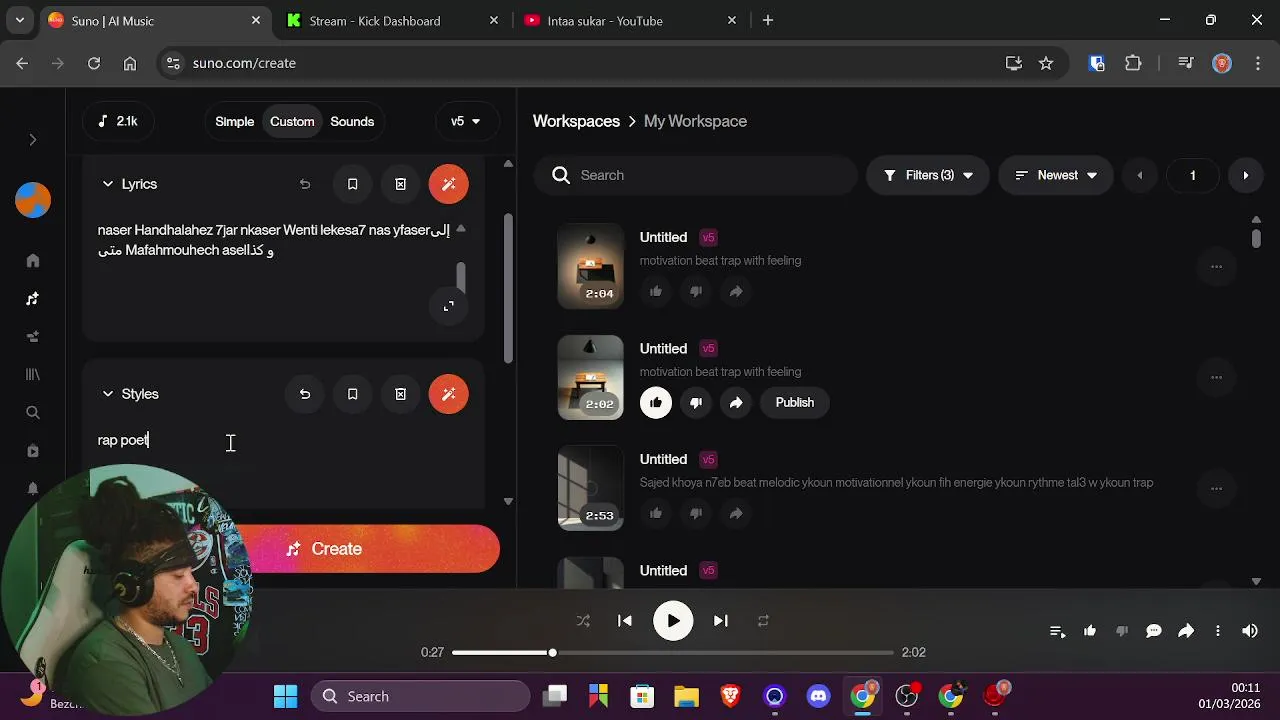Viewport: 1280px width, 720px height.
Task: Open the queue icon in player bar
Action: click(1057, 631)
